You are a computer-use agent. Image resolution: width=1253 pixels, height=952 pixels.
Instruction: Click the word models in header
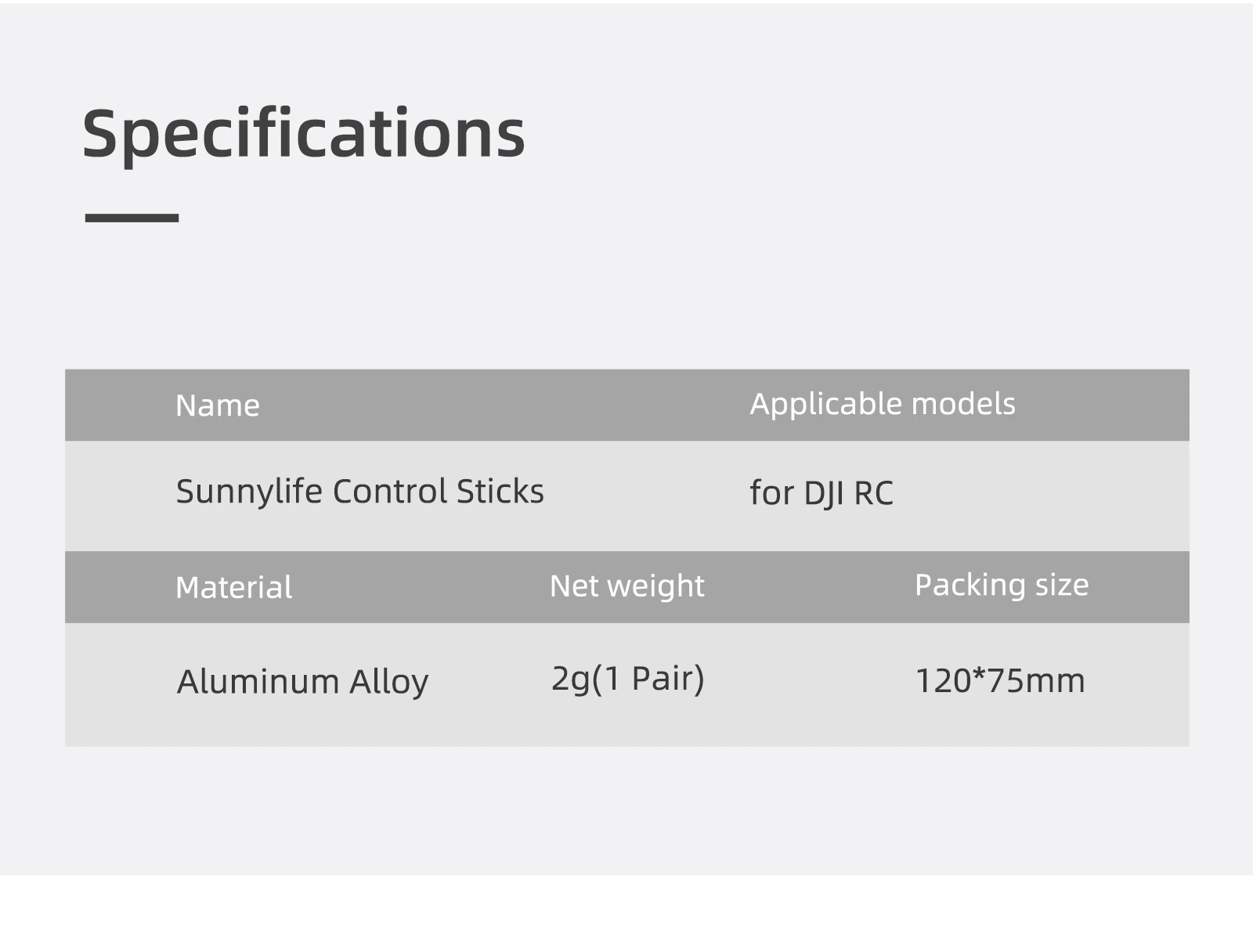963,404
